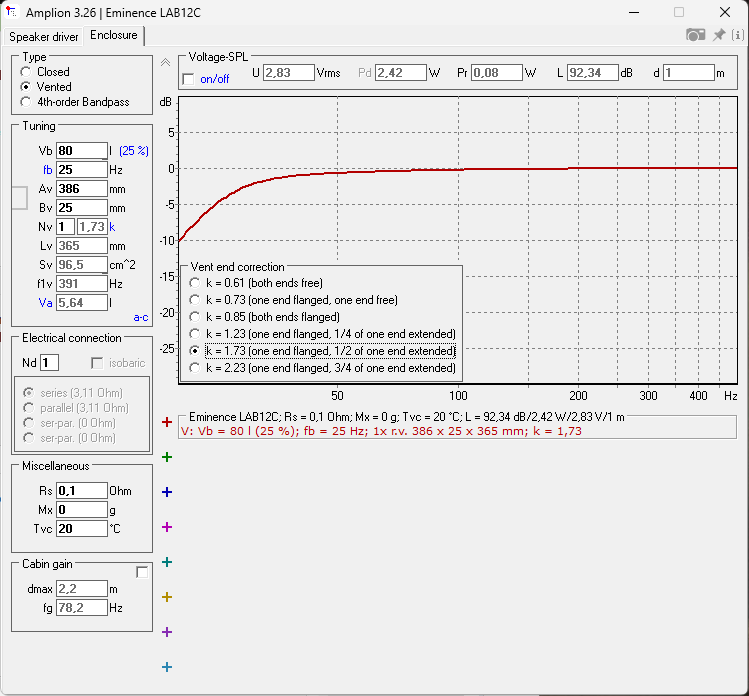Screen dimensions: 749x696
Task: Click the Sv vent area field 96,5
Action: point(82,265)
